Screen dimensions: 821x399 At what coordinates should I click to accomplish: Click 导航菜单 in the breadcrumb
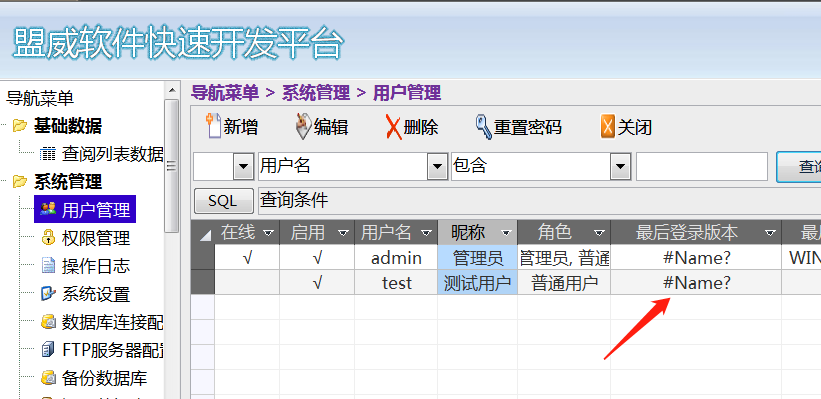[225, 93]
